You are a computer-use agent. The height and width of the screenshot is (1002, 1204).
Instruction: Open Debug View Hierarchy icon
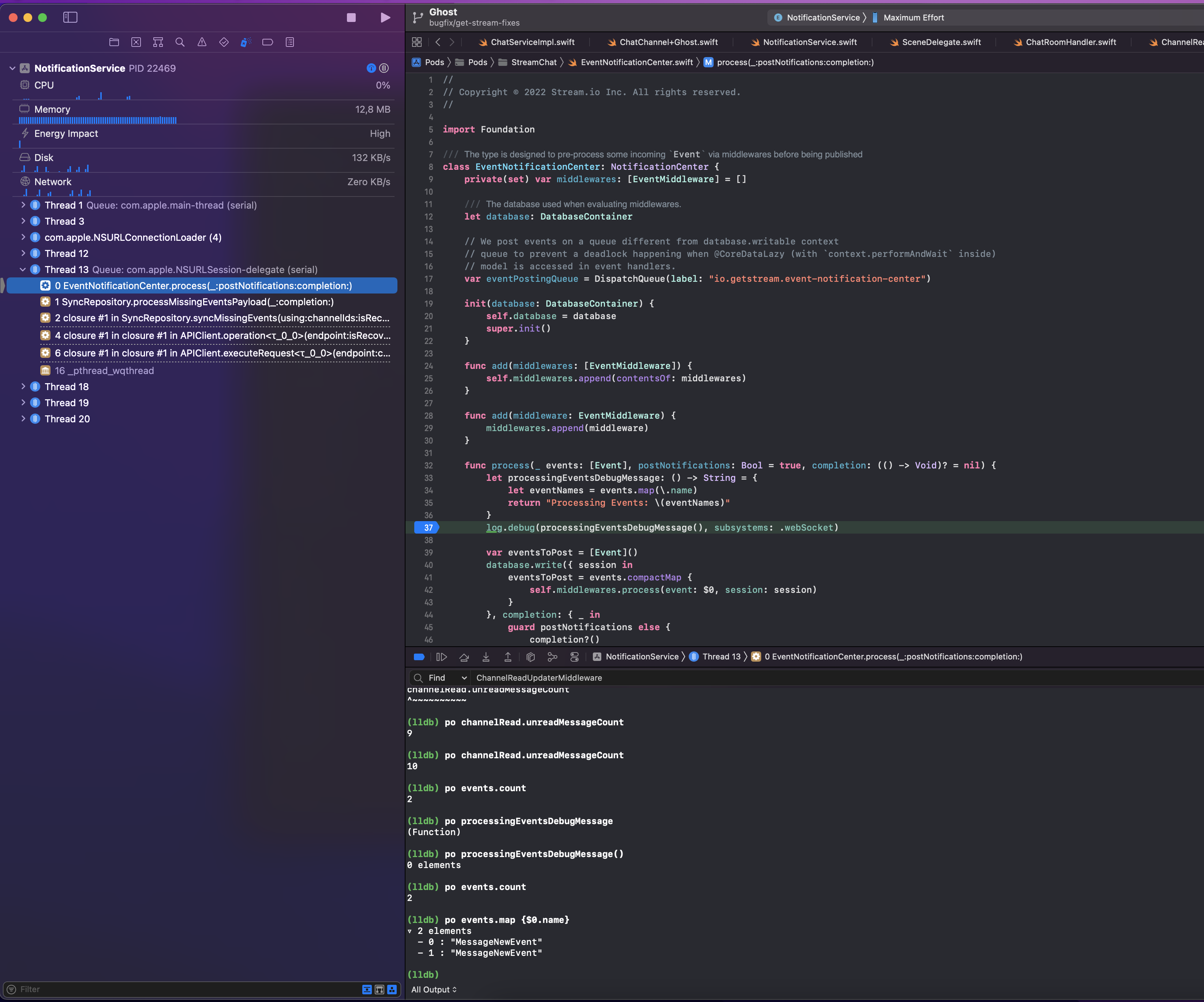pos(530,657)
